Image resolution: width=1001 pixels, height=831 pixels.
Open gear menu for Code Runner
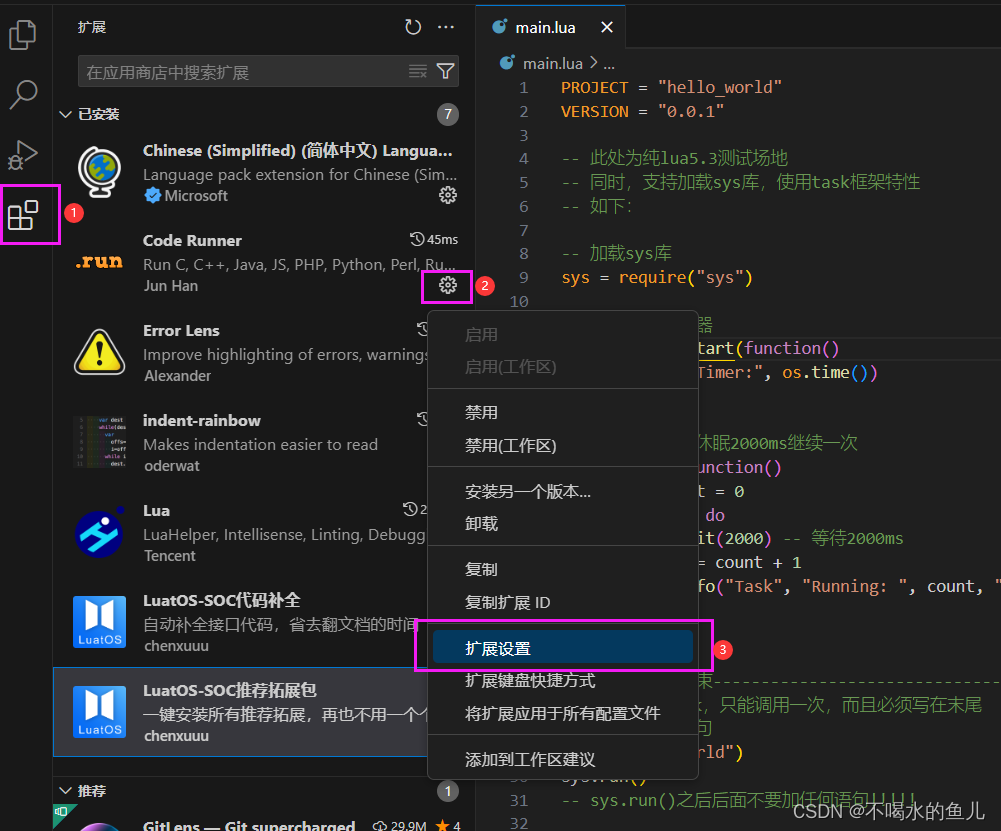(x=448, y=285)
